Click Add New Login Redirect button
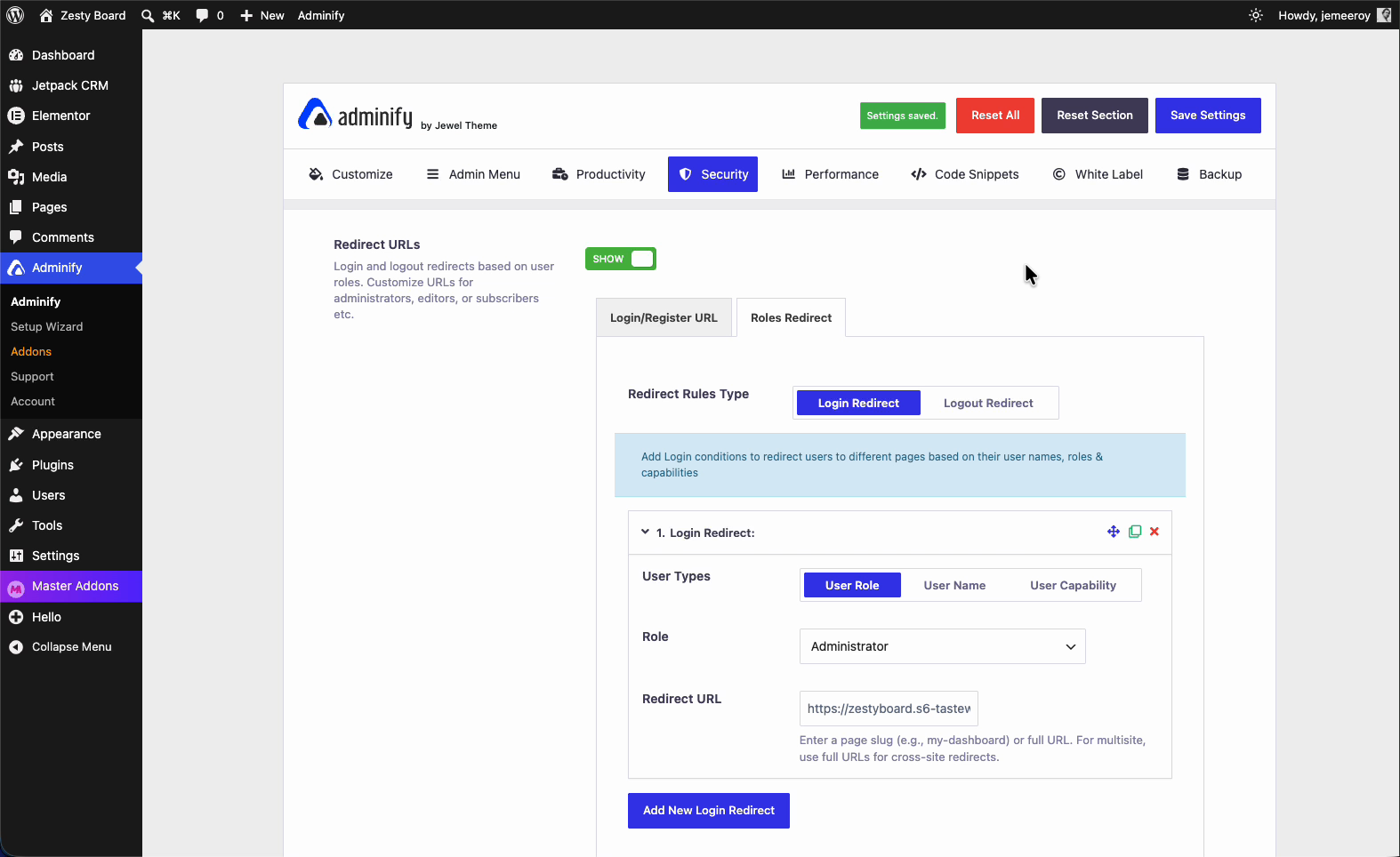 [709, 811]
